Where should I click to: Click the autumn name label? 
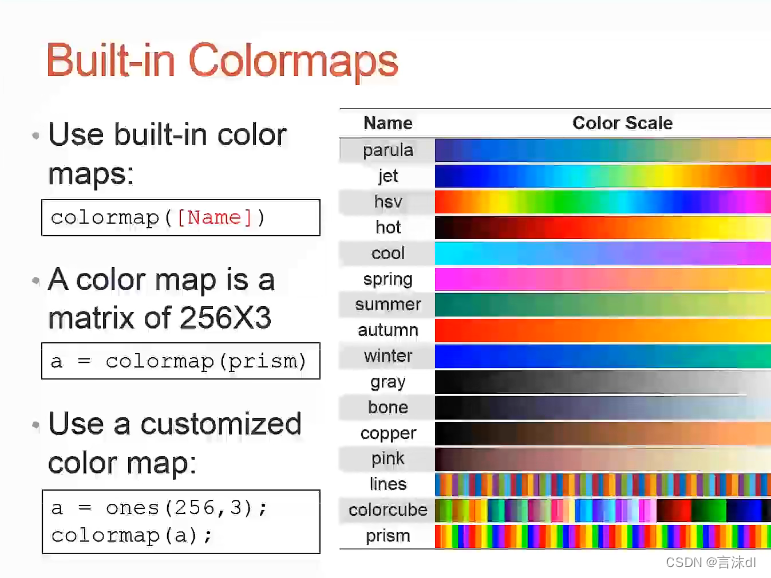(x=388, y=331)
